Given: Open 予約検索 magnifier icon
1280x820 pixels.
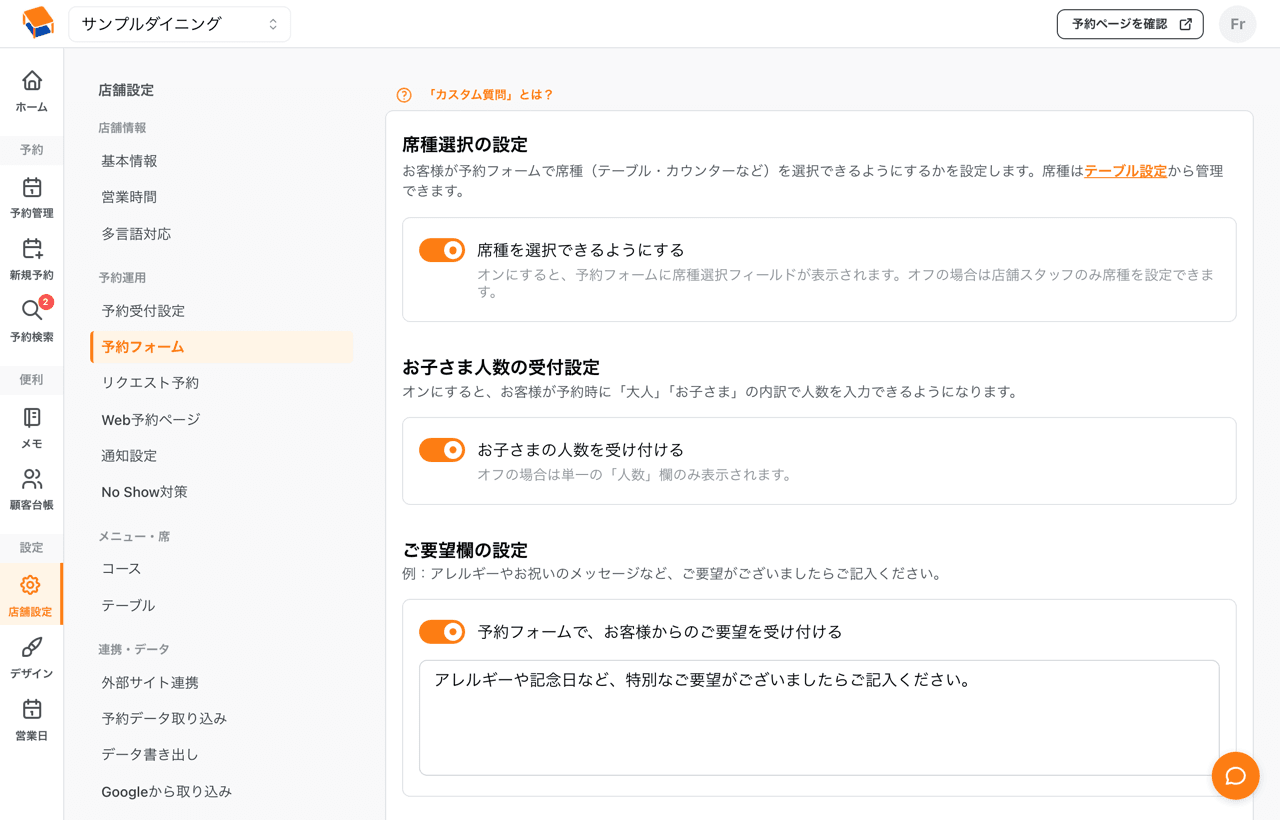Looking at the screenshot, I should click(32, 311).
